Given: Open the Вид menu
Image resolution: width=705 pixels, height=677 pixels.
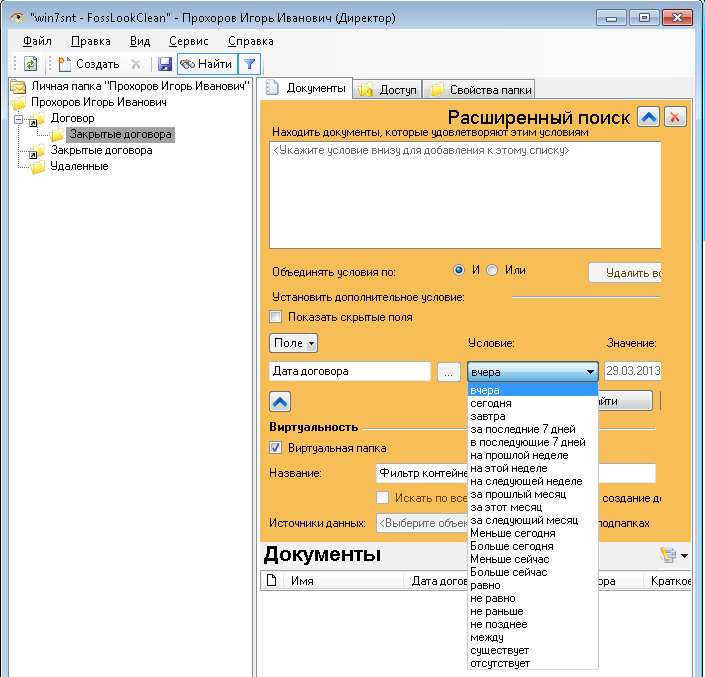Looking at the screenshot, I should (x=140, y=41).
